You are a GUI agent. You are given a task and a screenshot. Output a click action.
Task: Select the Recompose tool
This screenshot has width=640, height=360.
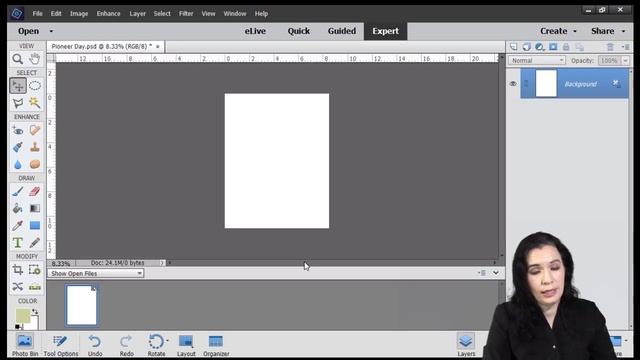(35, 270)
